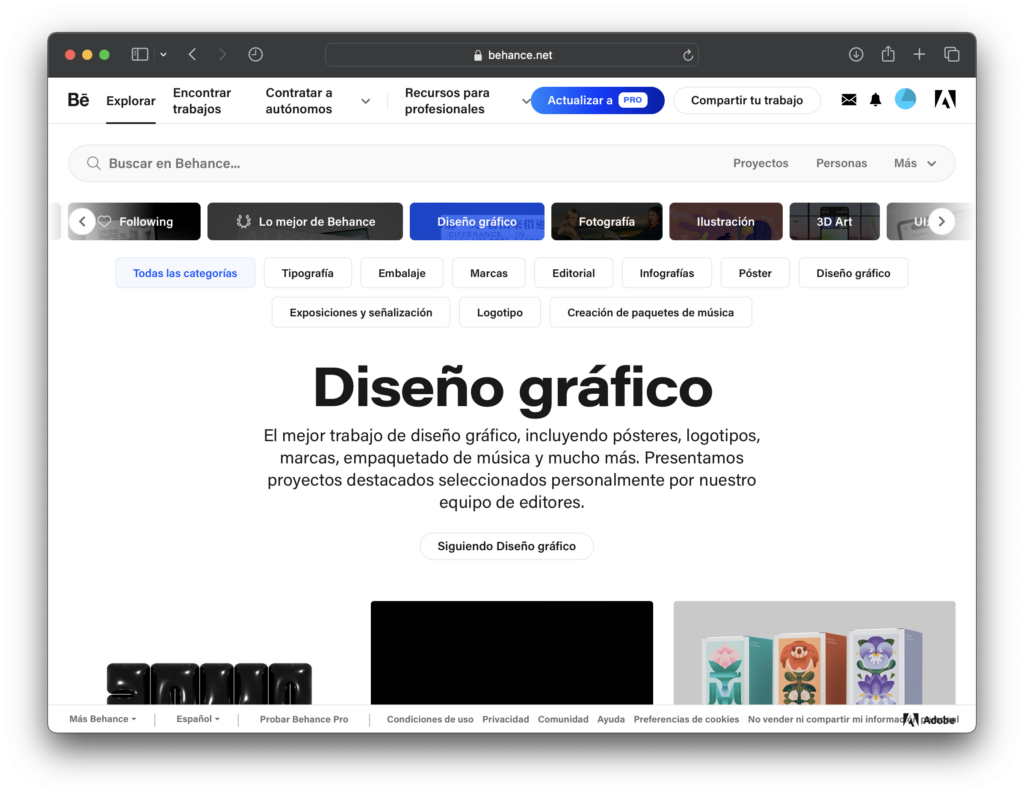Viewport: 1024px width, 796px height.
Task: Open Safari downloads icon
Action: [x=856, y=54]
